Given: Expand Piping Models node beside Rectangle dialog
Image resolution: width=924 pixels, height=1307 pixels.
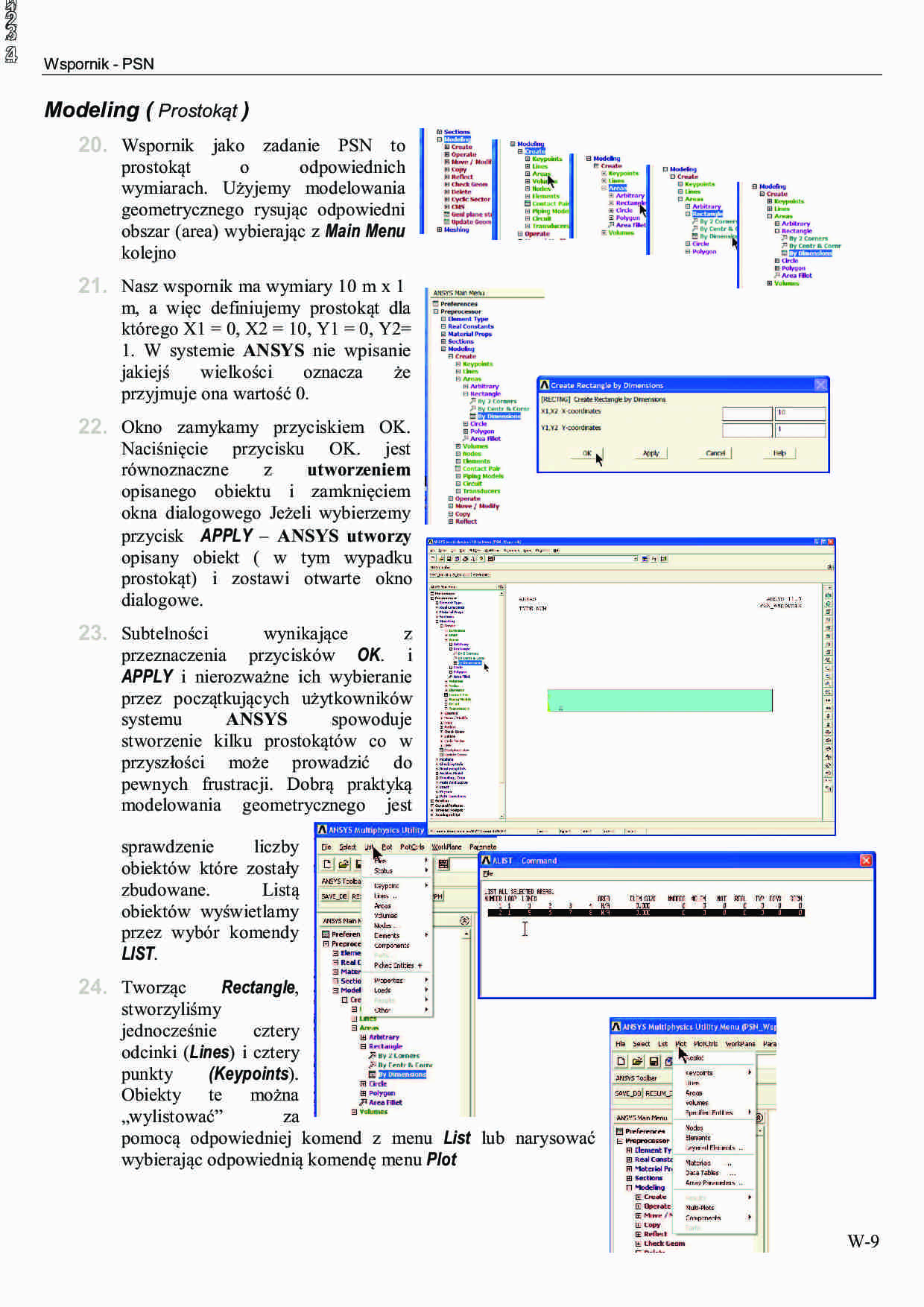Looking at the screenshot, I should pyautogui.click(x=458, y=476).
